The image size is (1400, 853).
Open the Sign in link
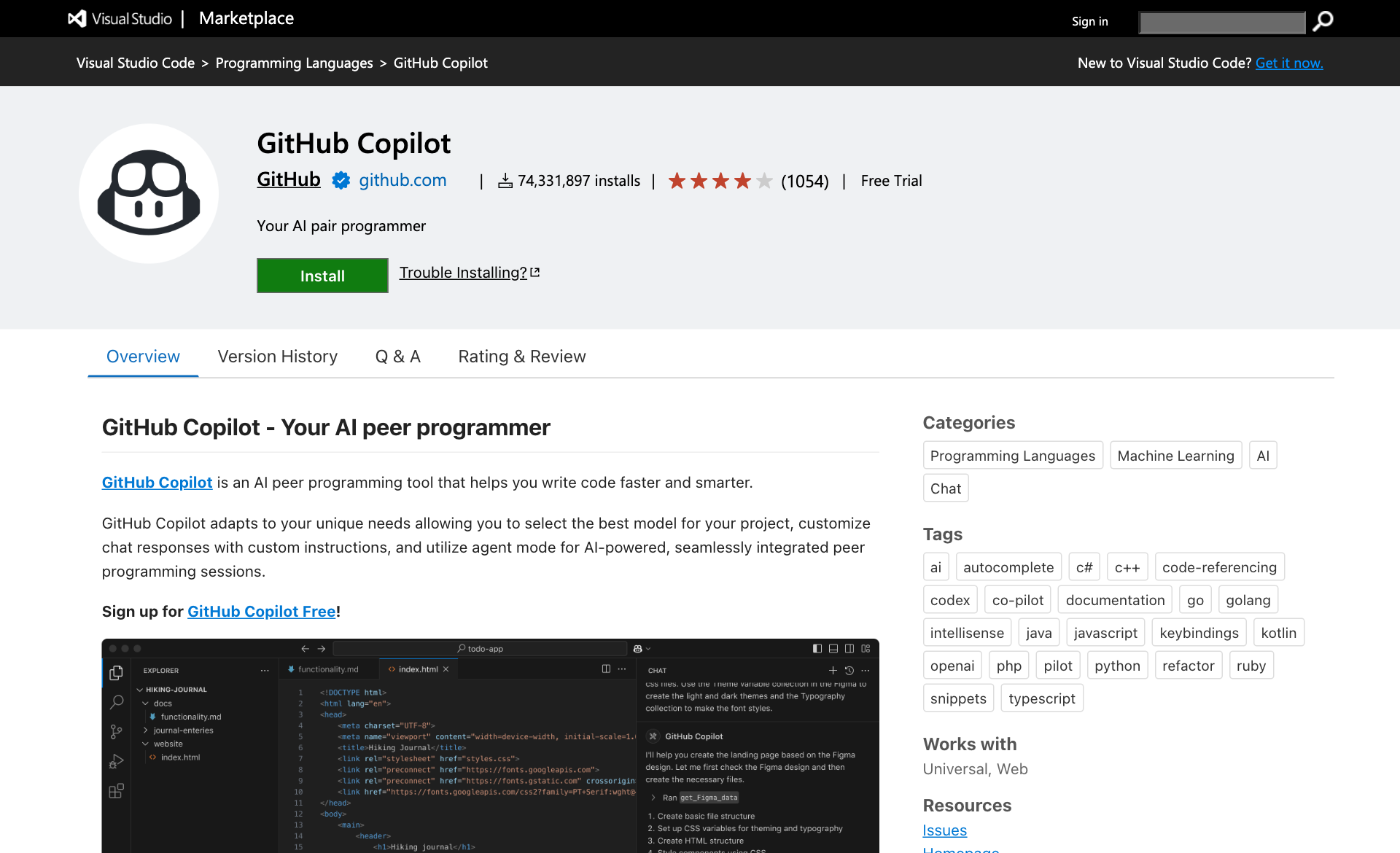[x=1089, y=21]
